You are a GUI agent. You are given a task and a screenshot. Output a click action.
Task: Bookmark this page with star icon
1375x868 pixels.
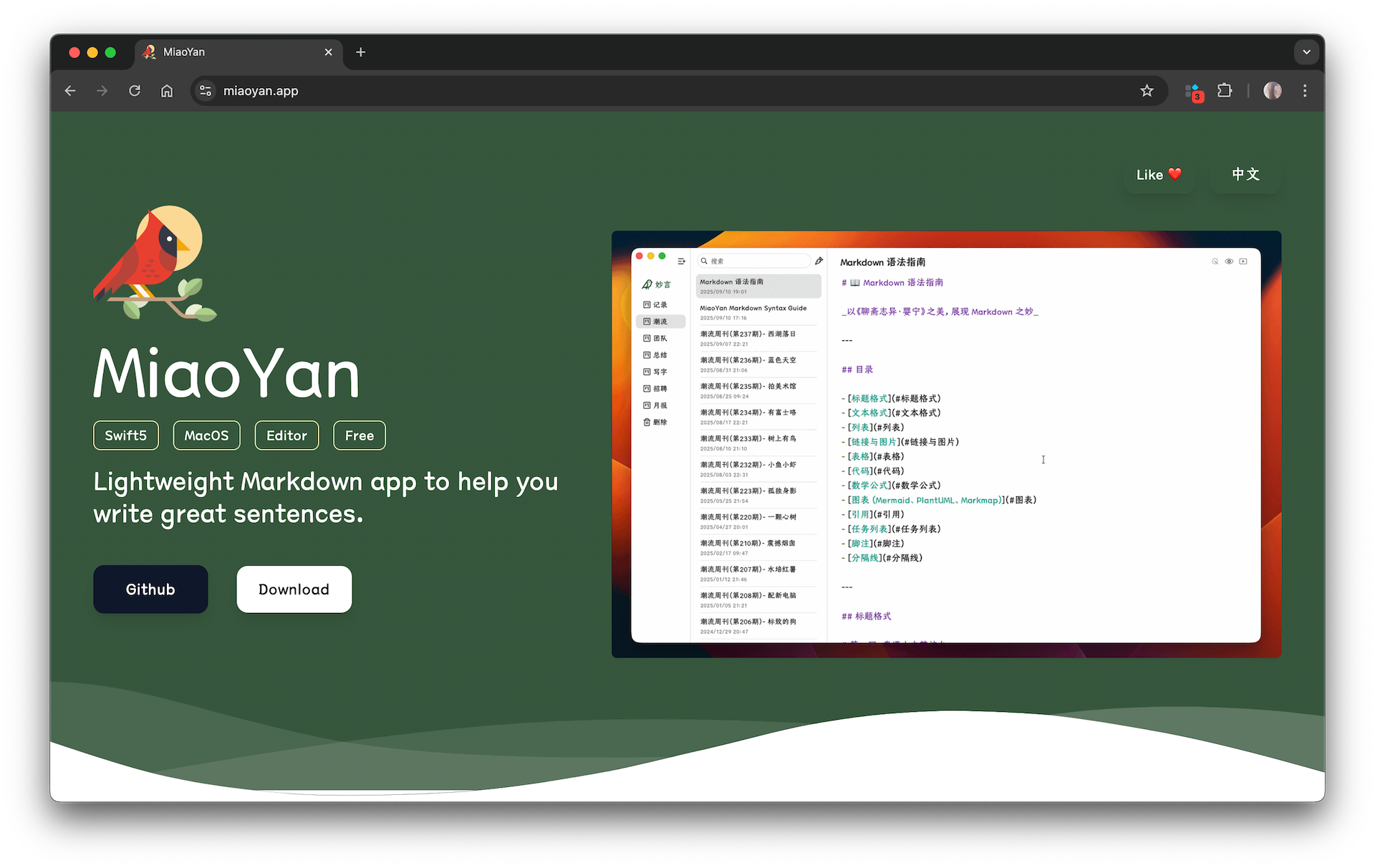click(x=1147, y=91)
